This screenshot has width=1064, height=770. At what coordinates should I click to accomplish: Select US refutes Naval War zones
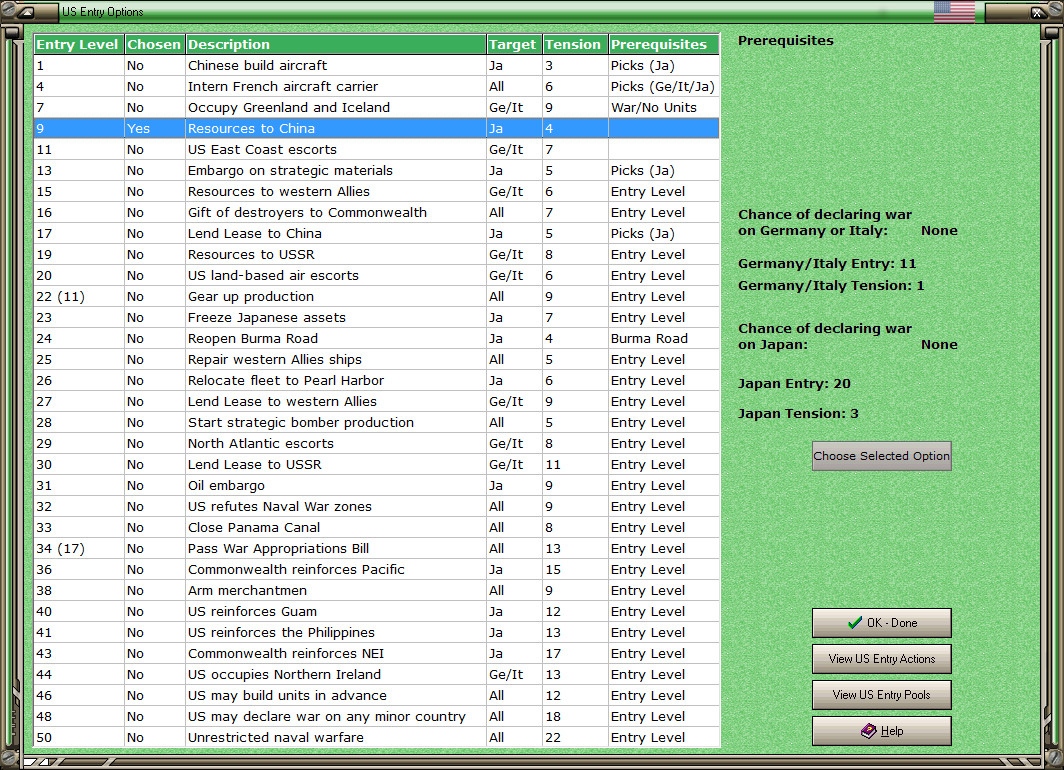tap(377, 507)
